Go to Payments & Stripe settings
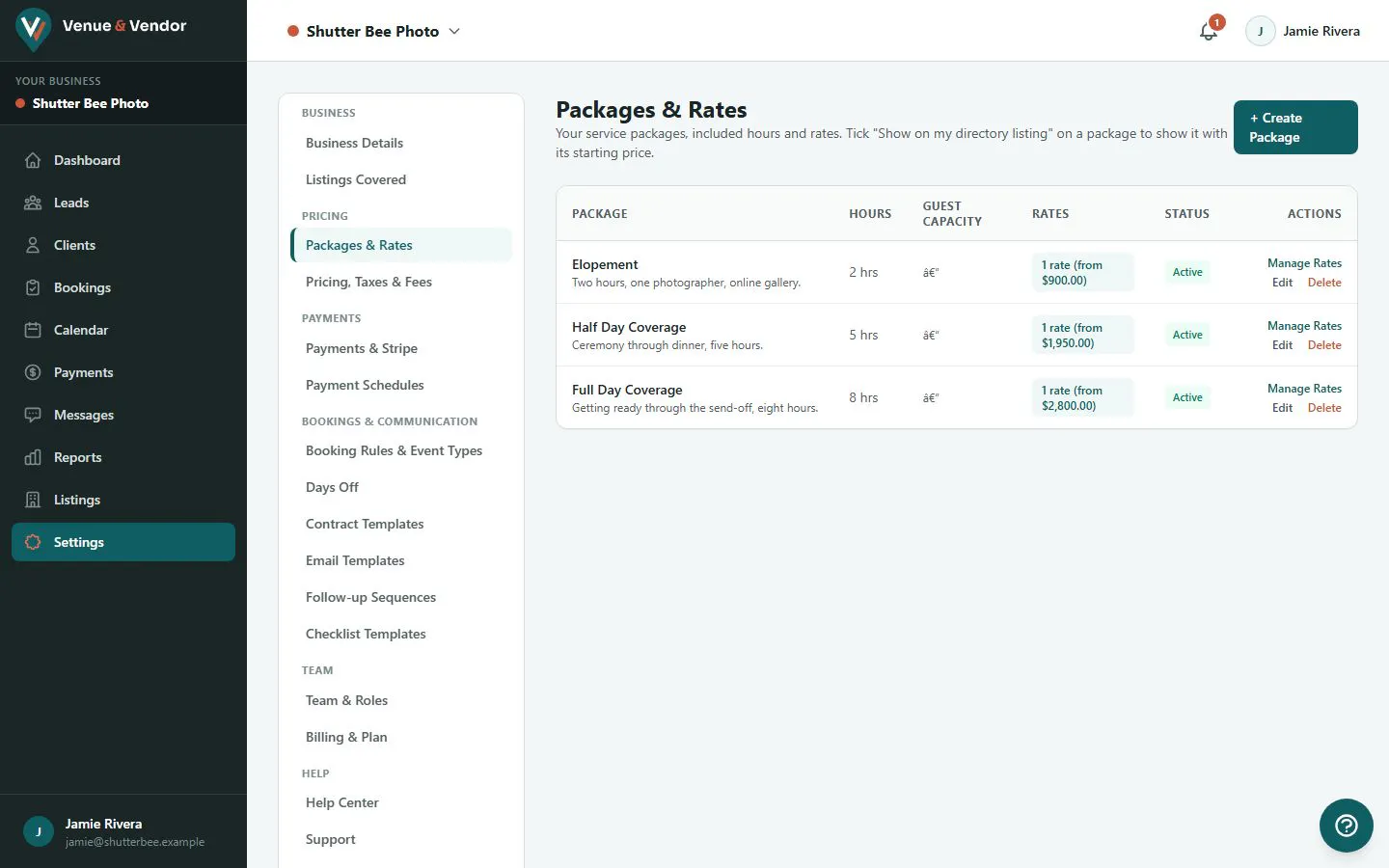Viewport: 1389px width, 868px height. (401, 348)
